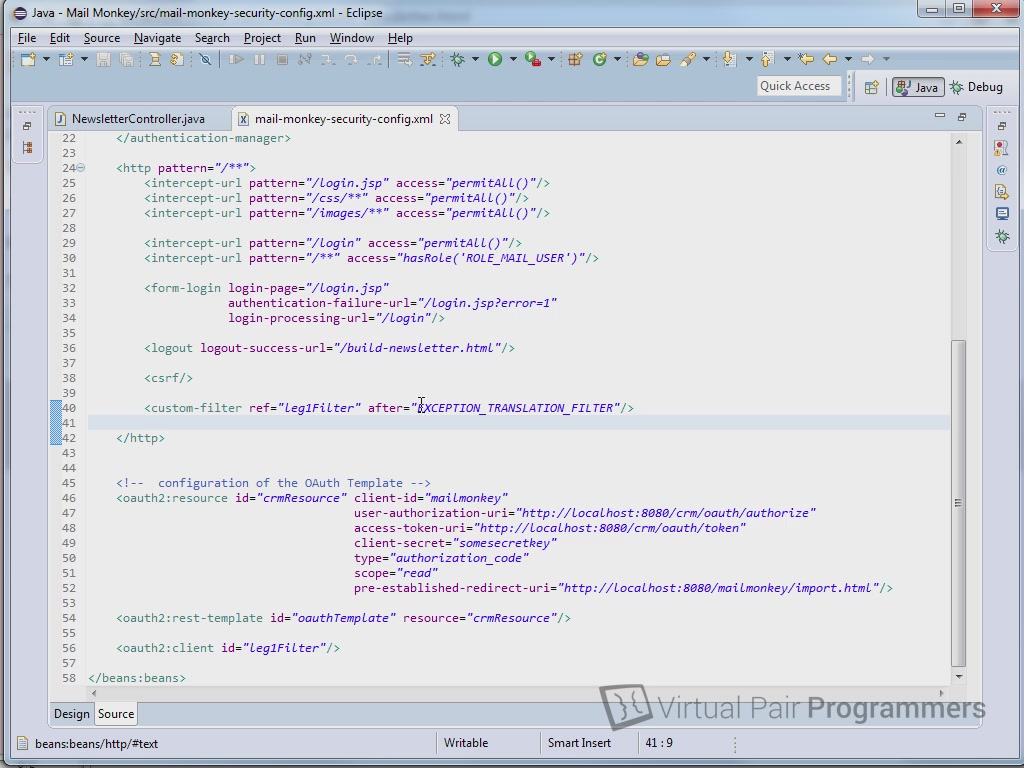
Task: Click the restore icon in the left side panel
Action: [x=27, y=126]
